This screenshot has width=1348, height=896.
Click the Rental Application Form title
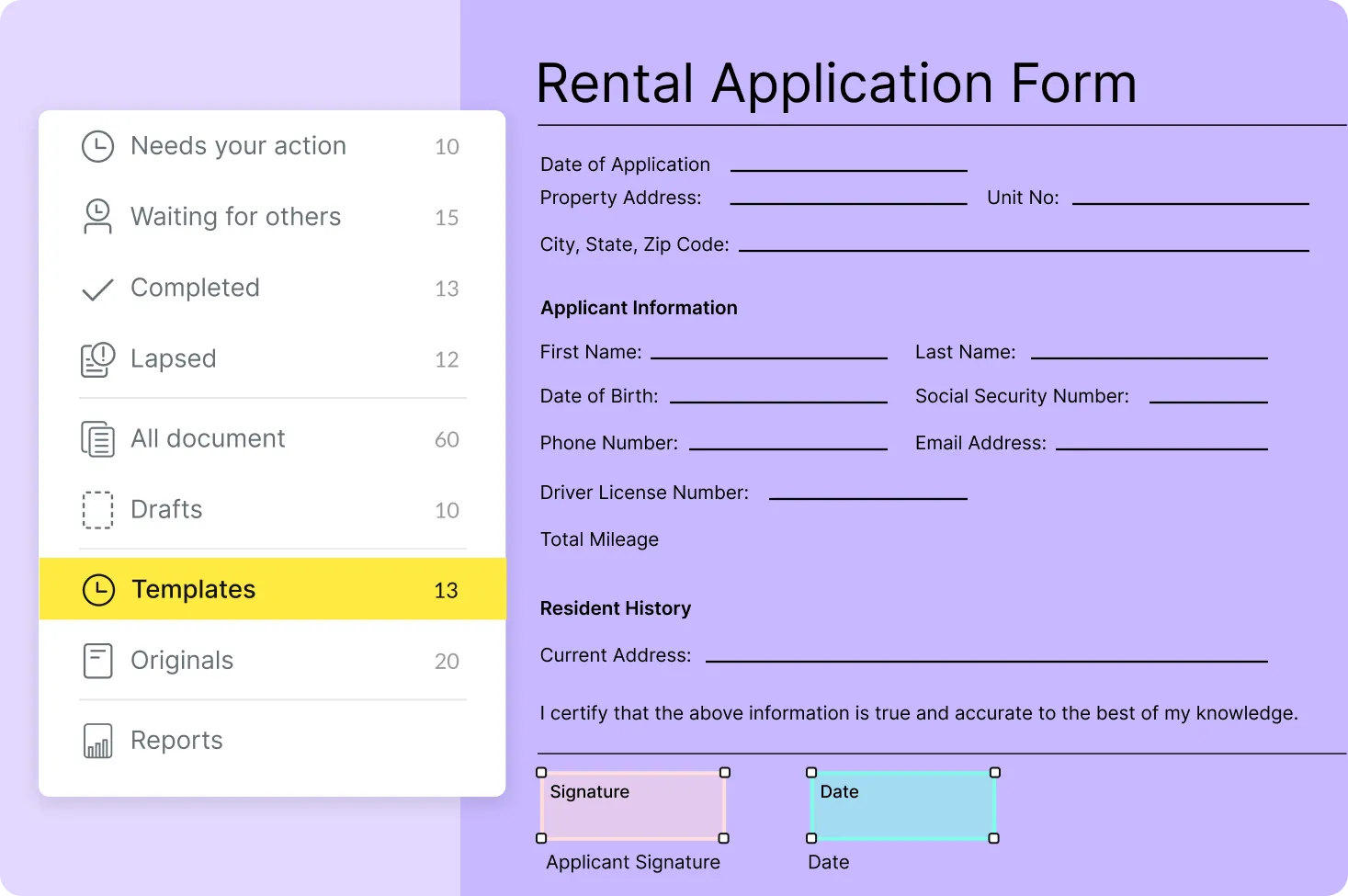click(x=836, y=84)
